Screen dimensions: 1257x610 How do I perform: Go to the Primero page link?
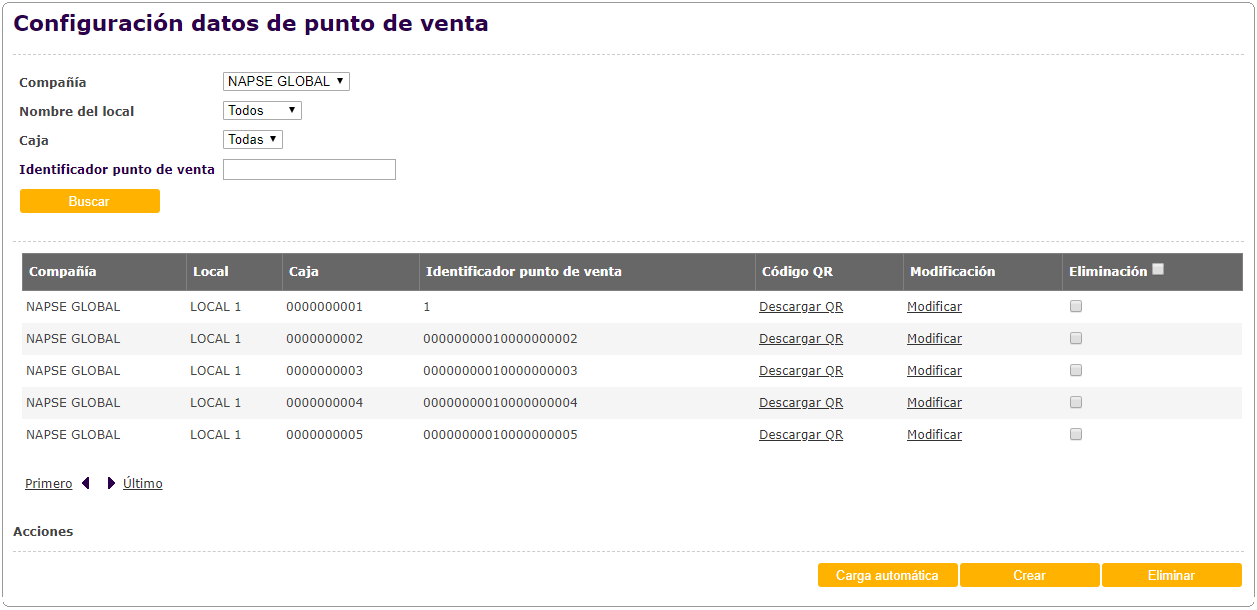[48, 484]
